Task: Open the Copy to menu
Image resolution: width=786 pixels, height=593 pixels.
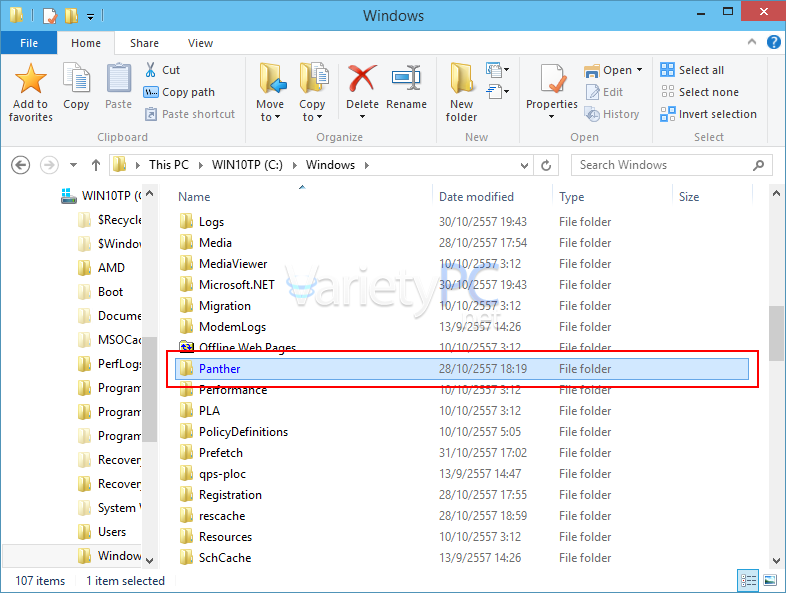Action: 312,93
